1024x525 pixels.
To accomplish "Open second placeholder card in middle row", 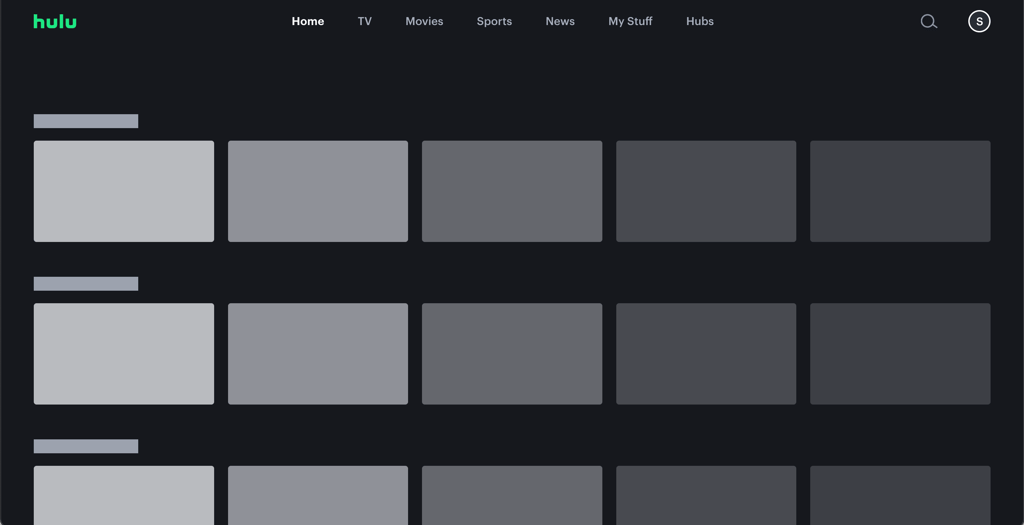I will tap(318, 354).
